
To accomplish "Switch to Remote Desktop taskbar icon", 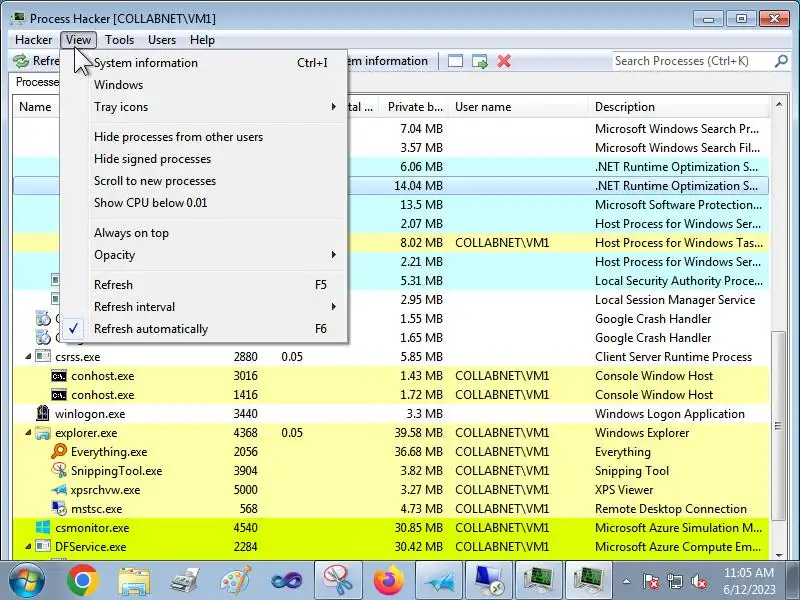I will pos(489,581).
